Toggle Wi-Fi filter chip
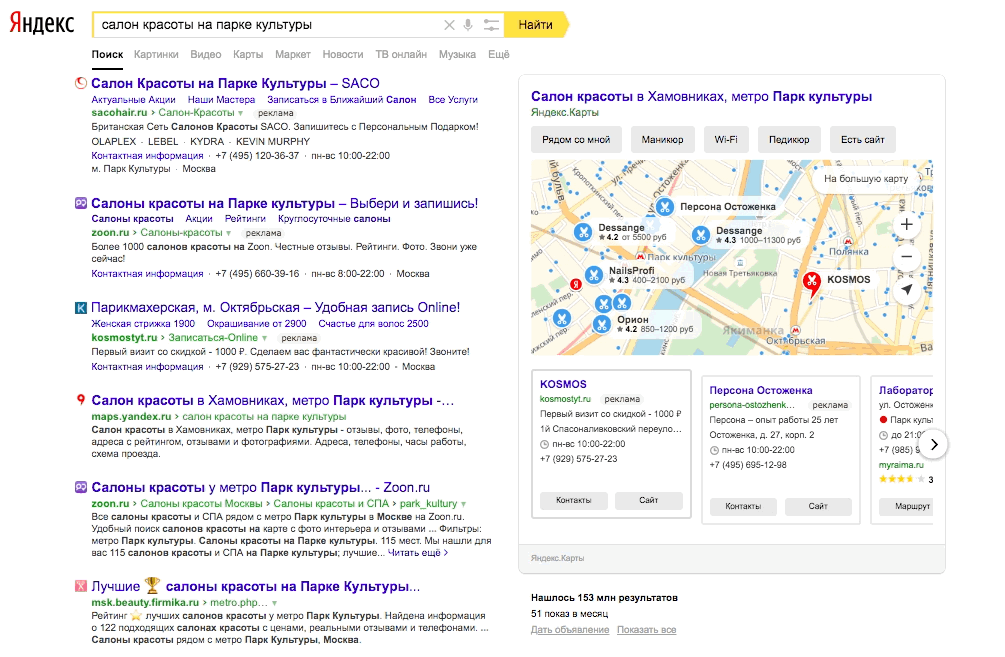 coord(726,140)
